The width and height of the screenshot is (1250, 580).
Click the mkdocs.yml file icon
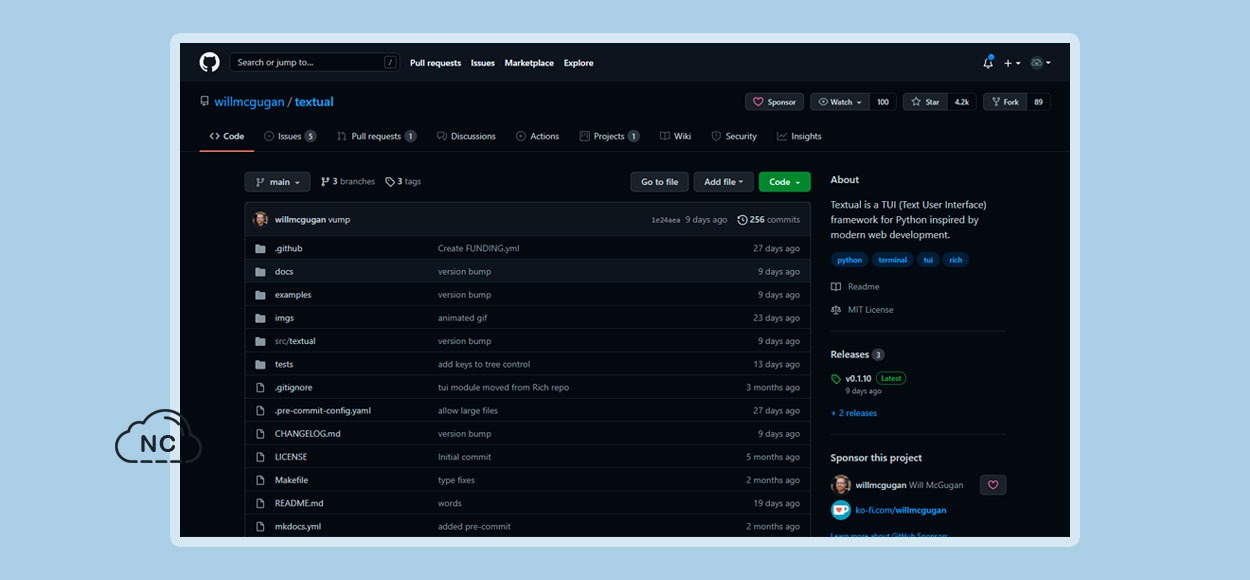coord(260,526)
